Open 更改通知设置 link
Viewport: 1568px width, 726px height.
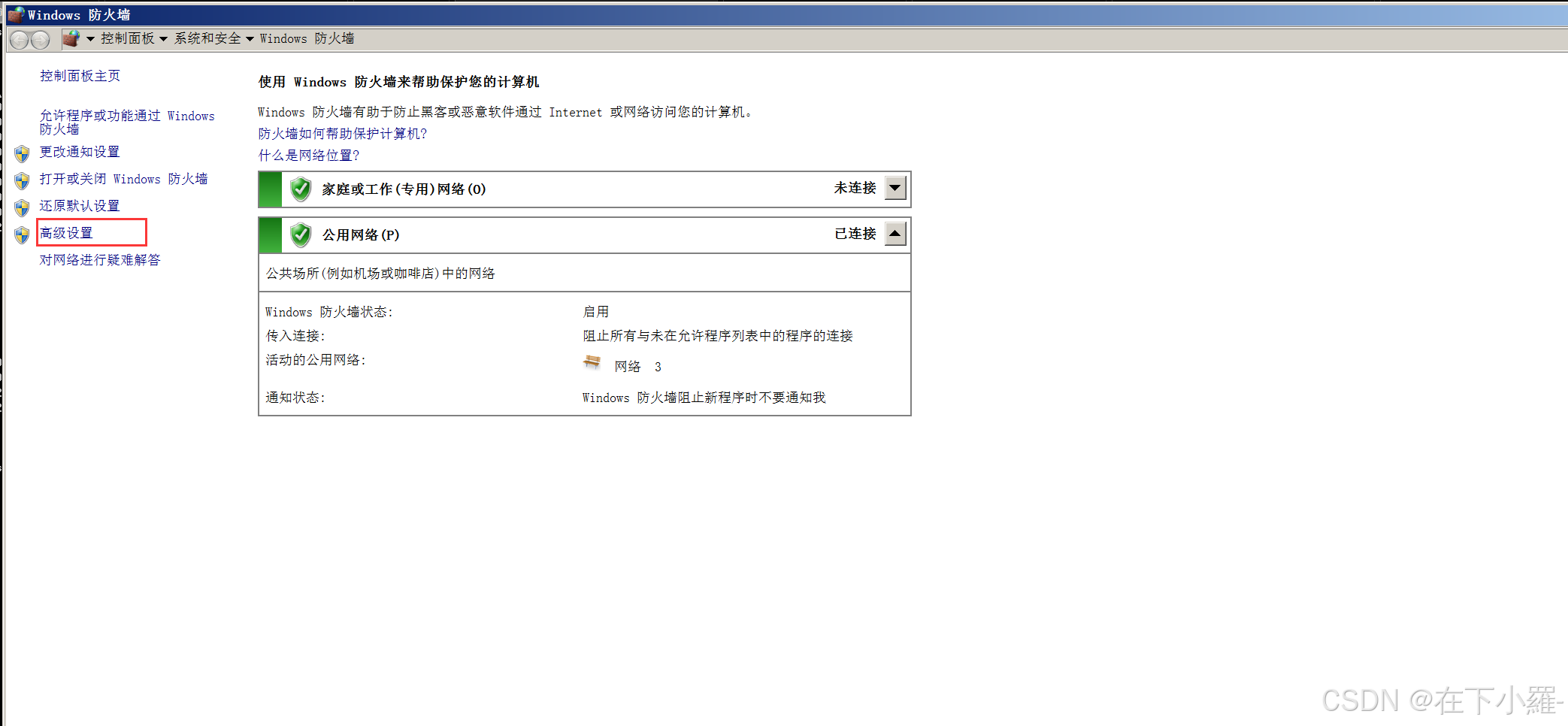[x=80, y=152]
